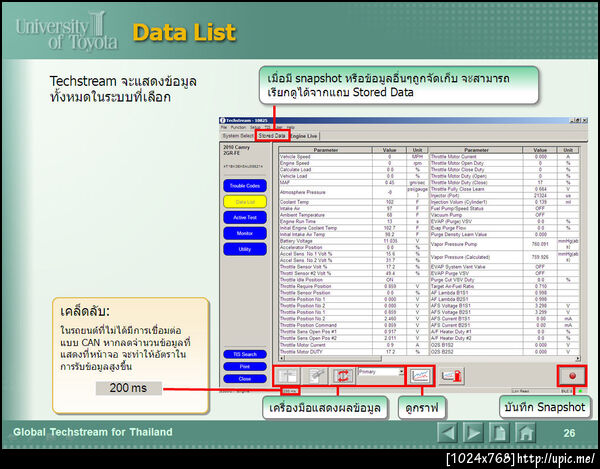This screenshot has height=469, width=600.
Task: Click the yellow Data List button
Action: [245, 202]
